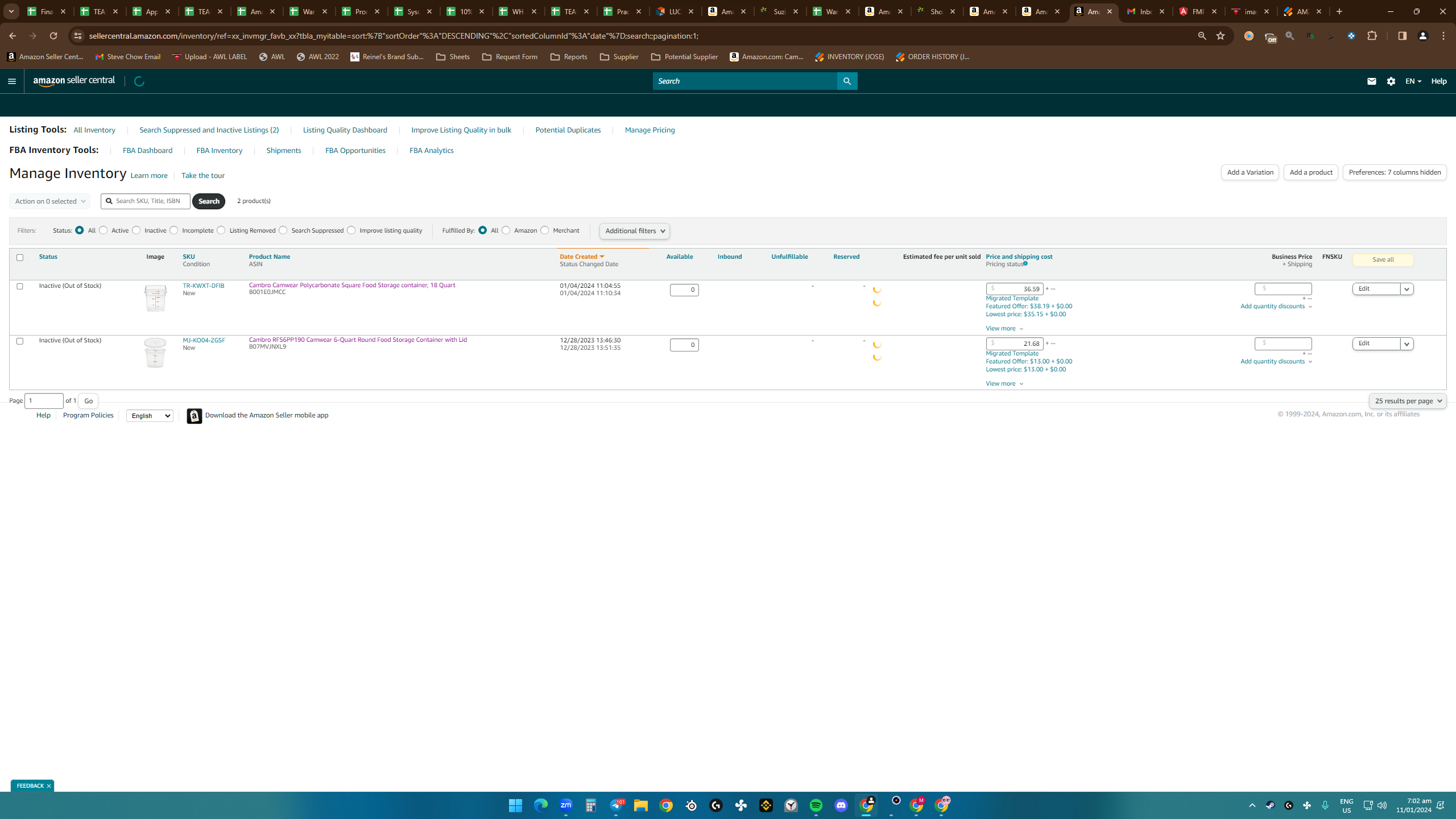Click the Search SKU, Title, ISBN field
The image size is (1456, 819).
[x=146, y=201]
